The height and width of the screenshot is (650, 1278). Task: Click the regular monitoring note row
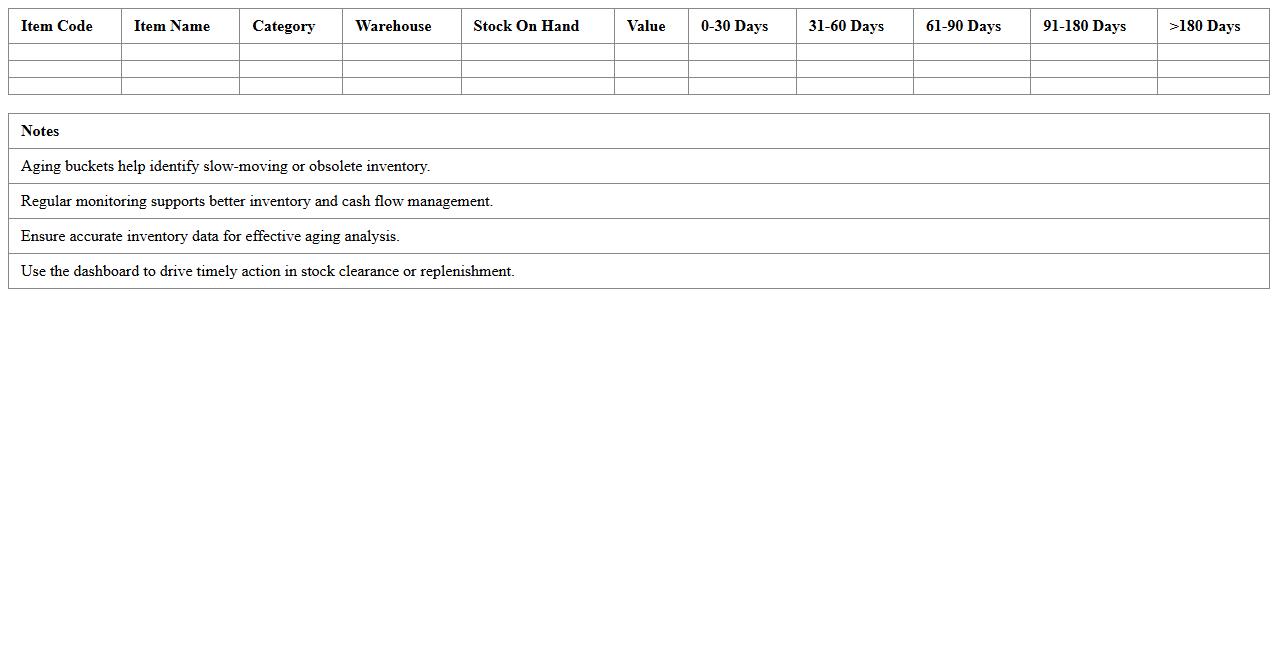click(x=256, y=201)
